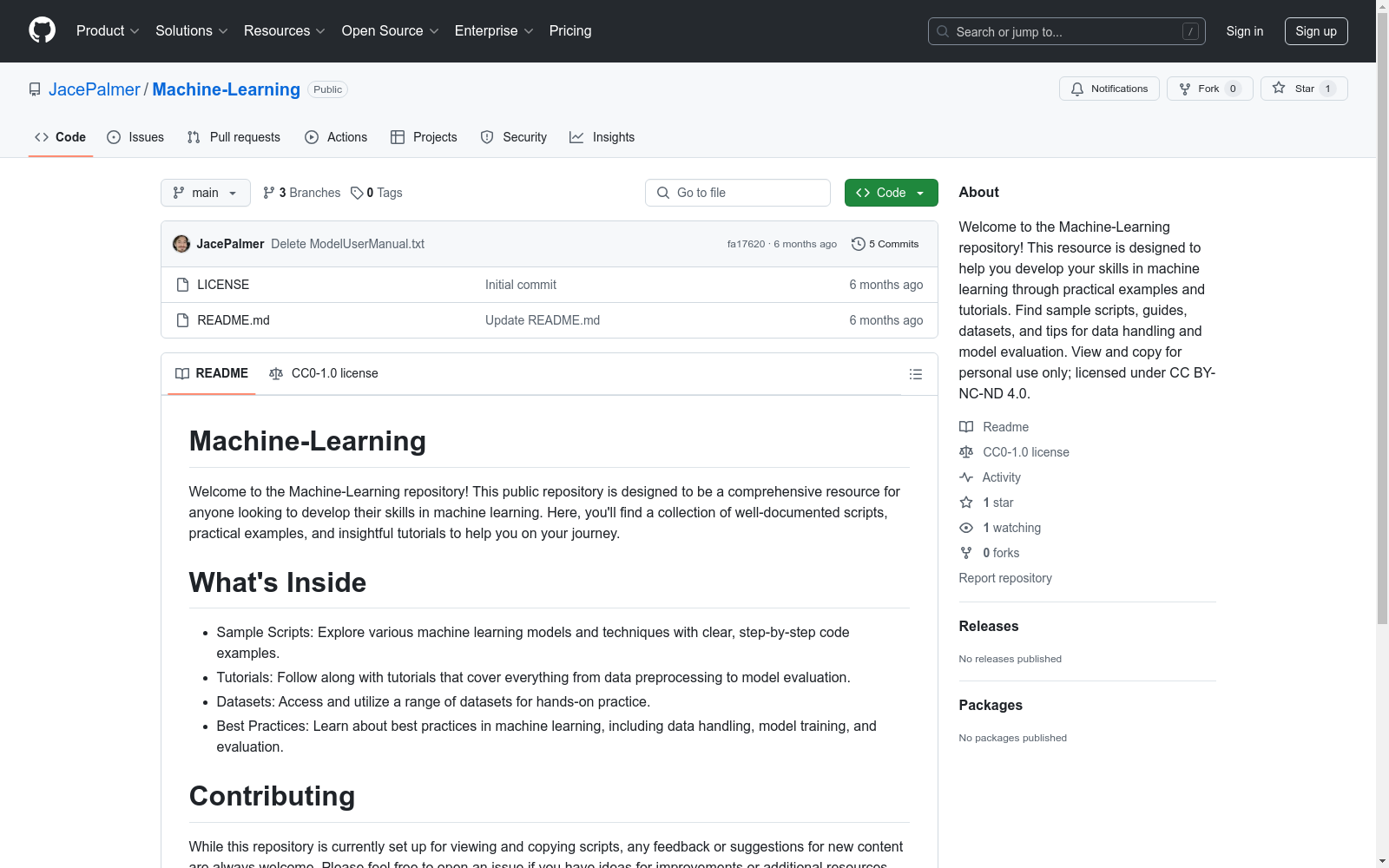The height and width of the screenshot is (868, 1389).
Task: Click the magnifier icon in Go to file
Action: 663,193
